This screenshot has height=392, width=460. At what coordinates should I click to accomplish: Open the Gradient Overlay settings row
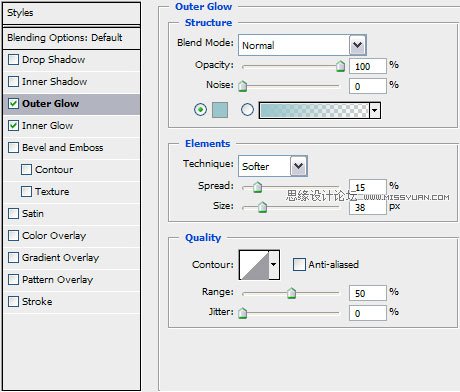(71, 258)
